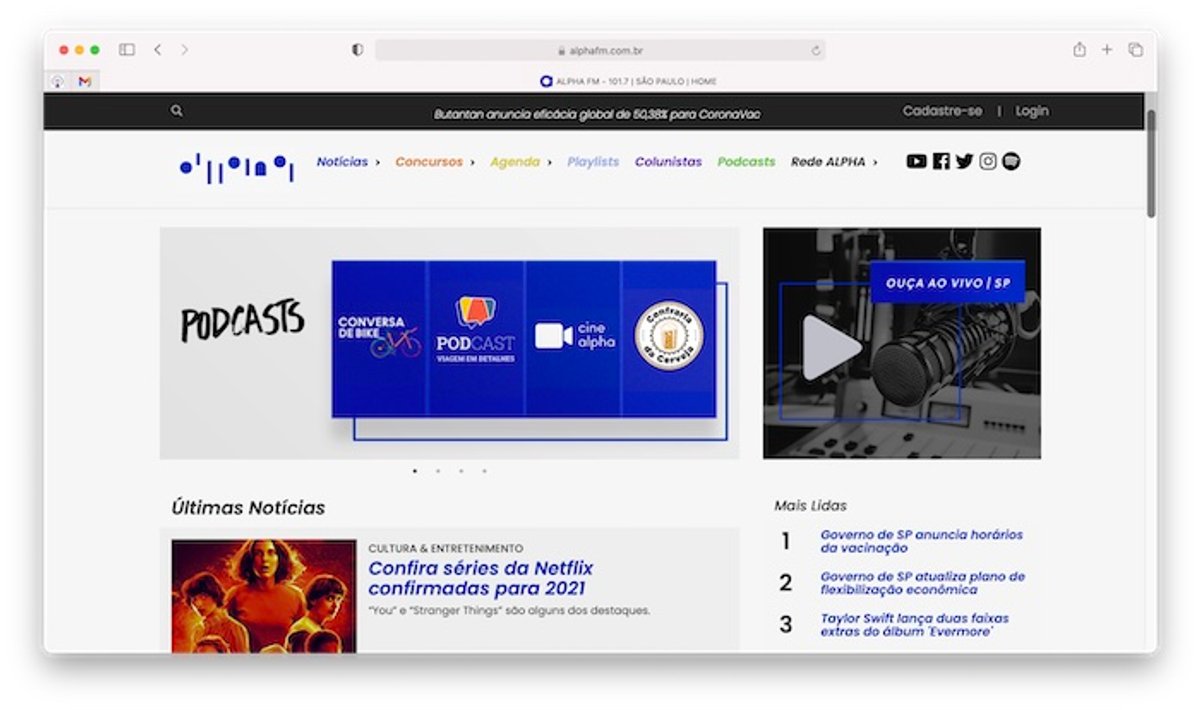
Task: Open the Concursos menu
Action: [x=429, y=161]
